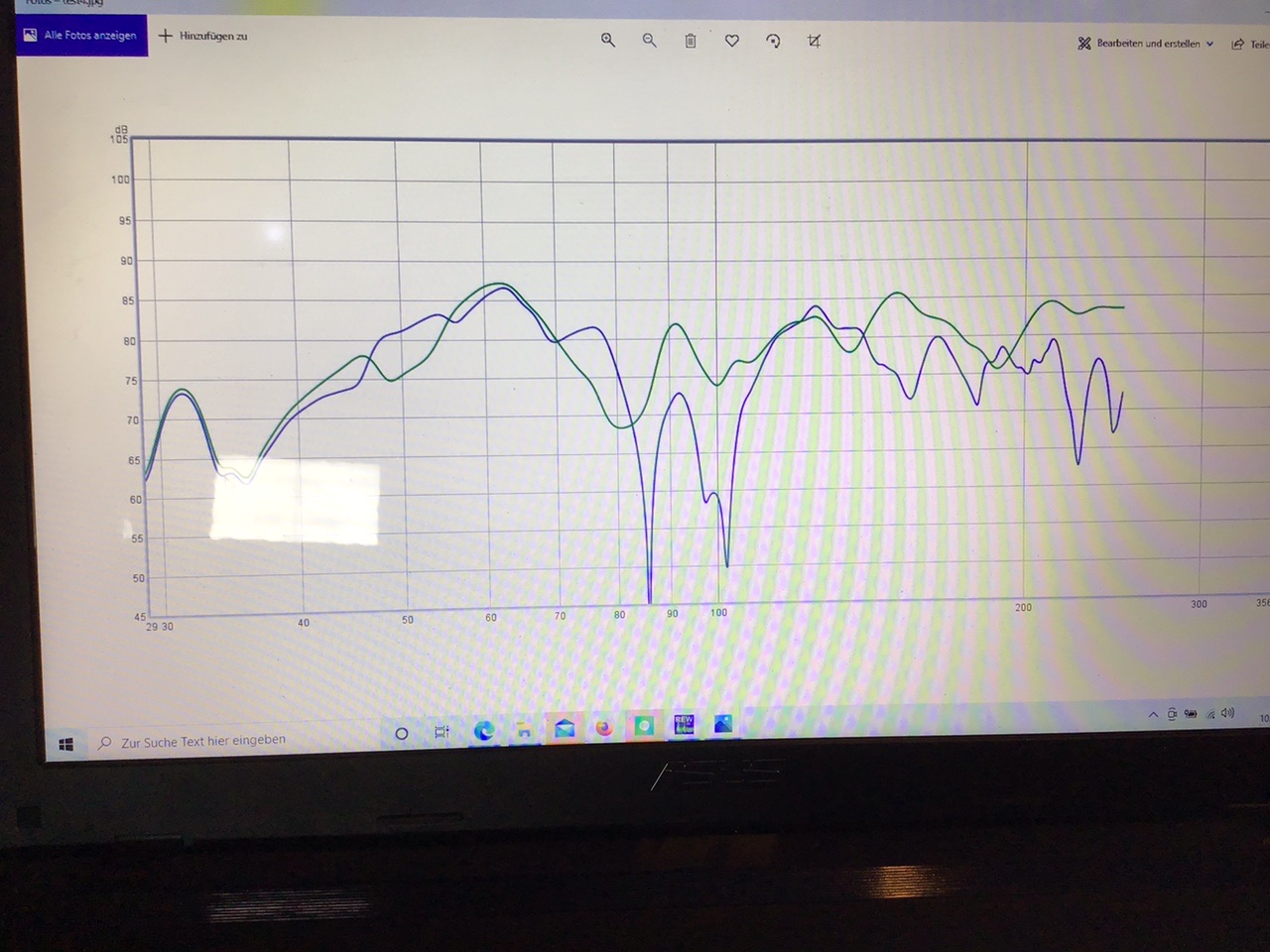This screenshot has width=1270, height=952.
Task: Launch Firefox from the taskbar
Action: pos(604,729)
